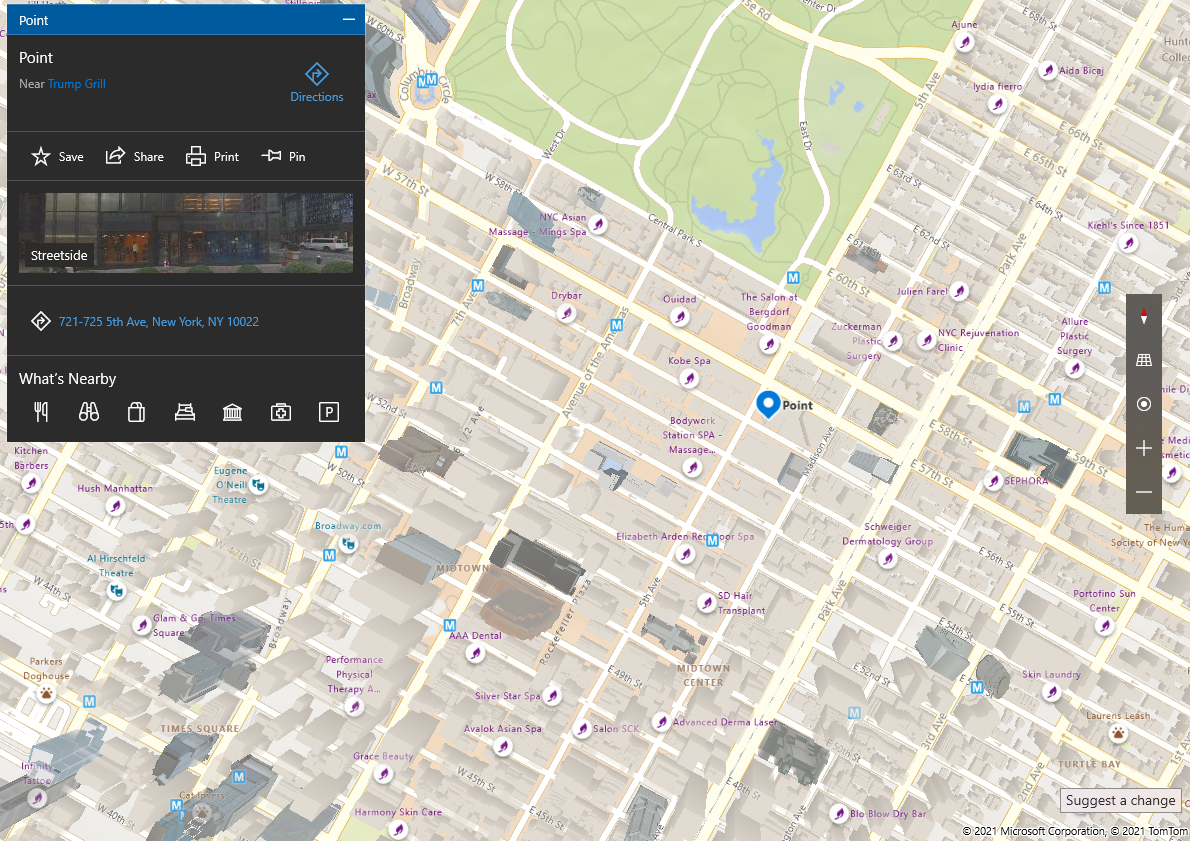
Task: Select the Kobe Spa map marker
Action: point(689,378)
